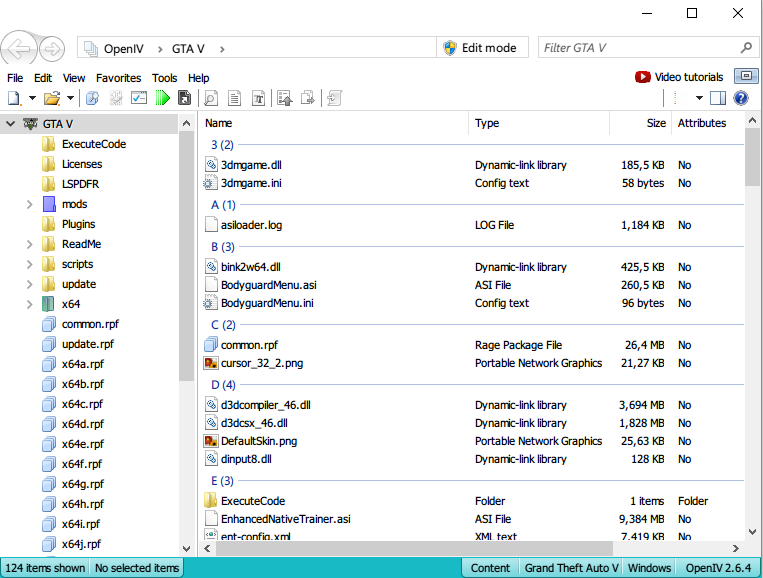The width and height of the screenshot is (763, 578).
Task: Click the filter magnifier icon
Action: click(x=746, y=47)
